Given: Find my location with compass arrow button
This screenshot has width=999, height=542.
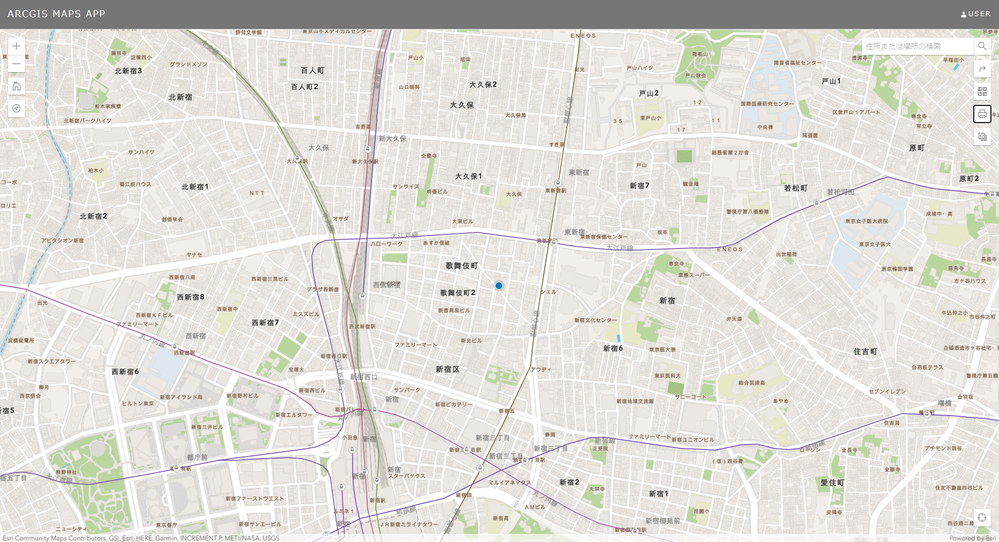Looking at the screenshot, I should pyautogui.click(x=17, y=108).
